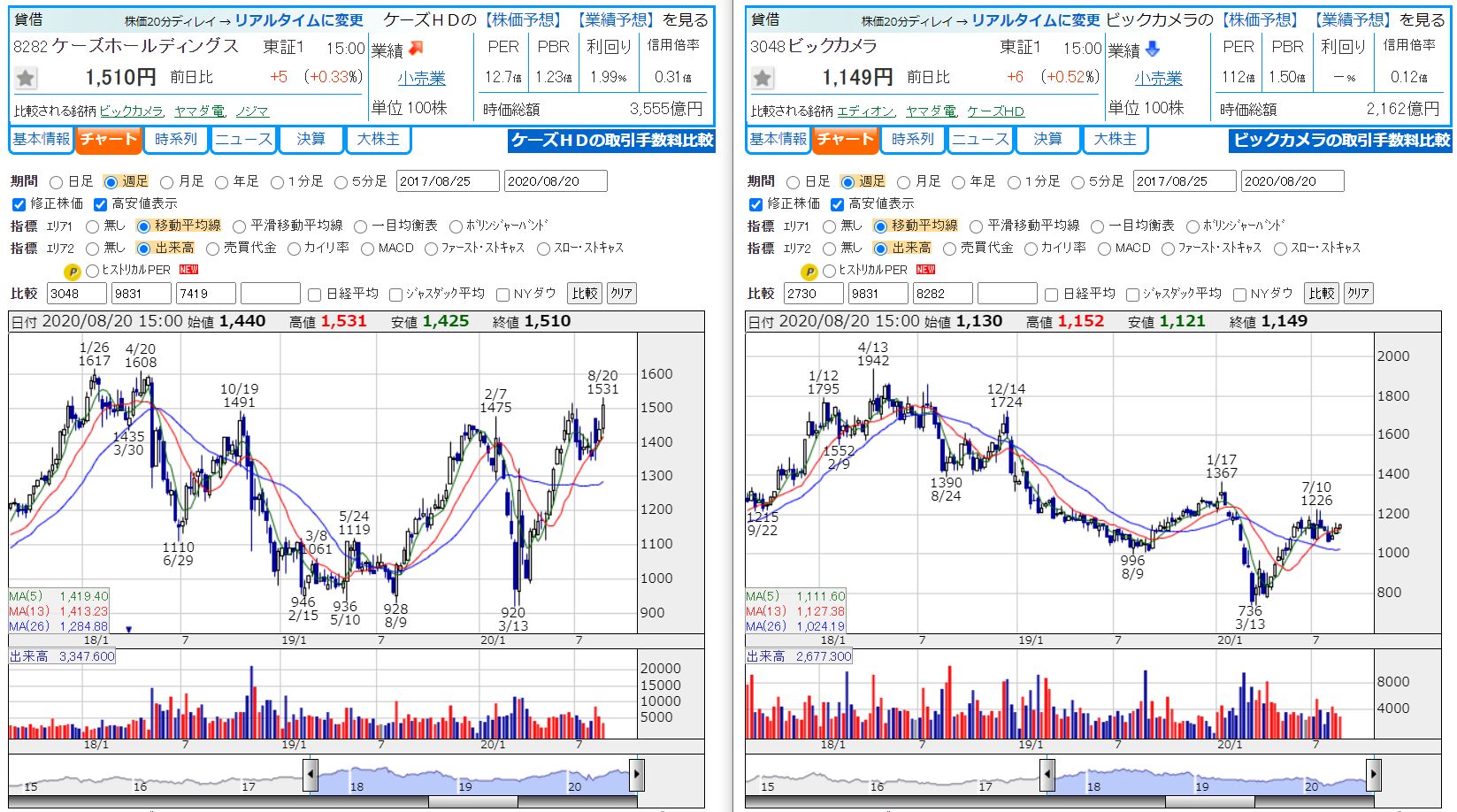1457x812 pixels.
Task: Switch to the ニュース tab for ケーズホールディングス
Action: [x=243, y=140]
